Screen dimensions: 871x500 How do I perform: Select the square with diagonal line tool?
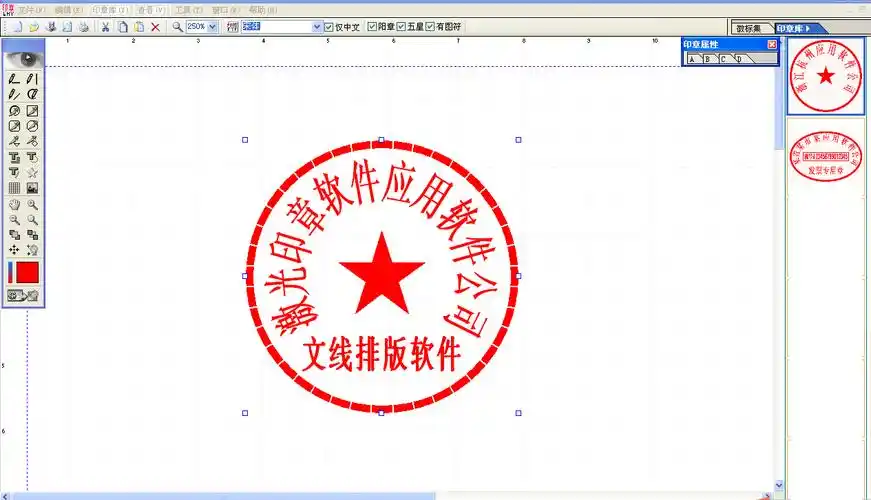[32, 111]
